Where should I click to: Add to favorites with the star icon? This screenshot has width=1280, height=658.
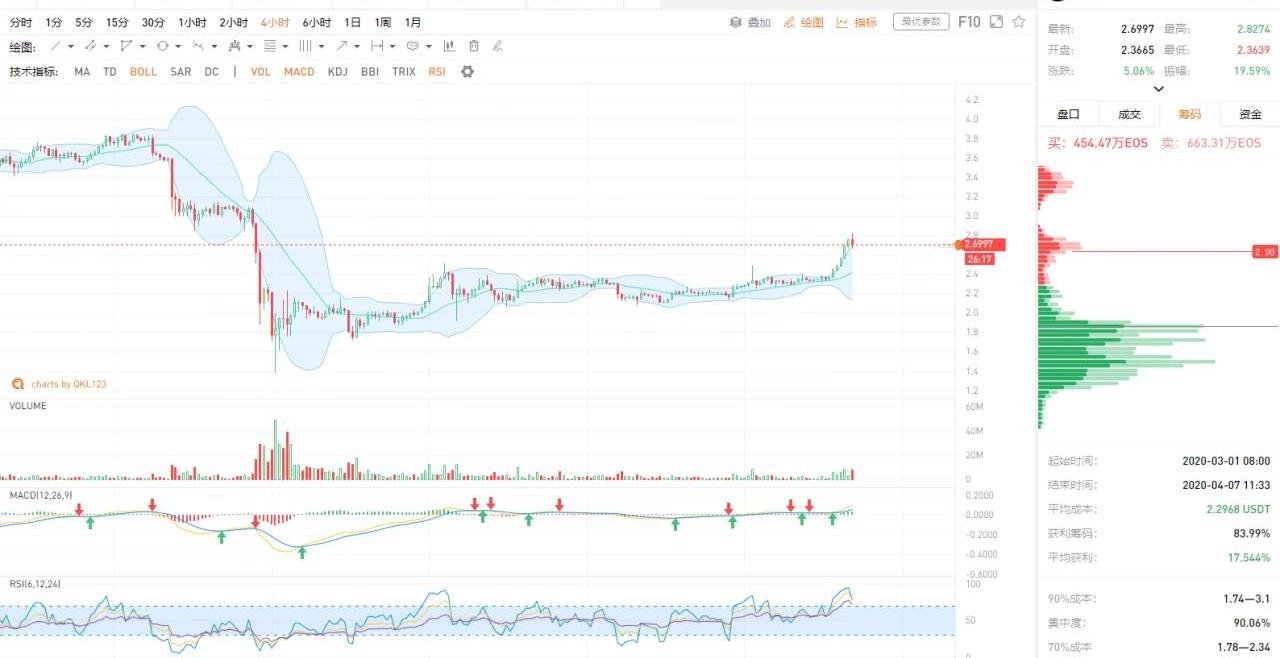[1019, 22]
